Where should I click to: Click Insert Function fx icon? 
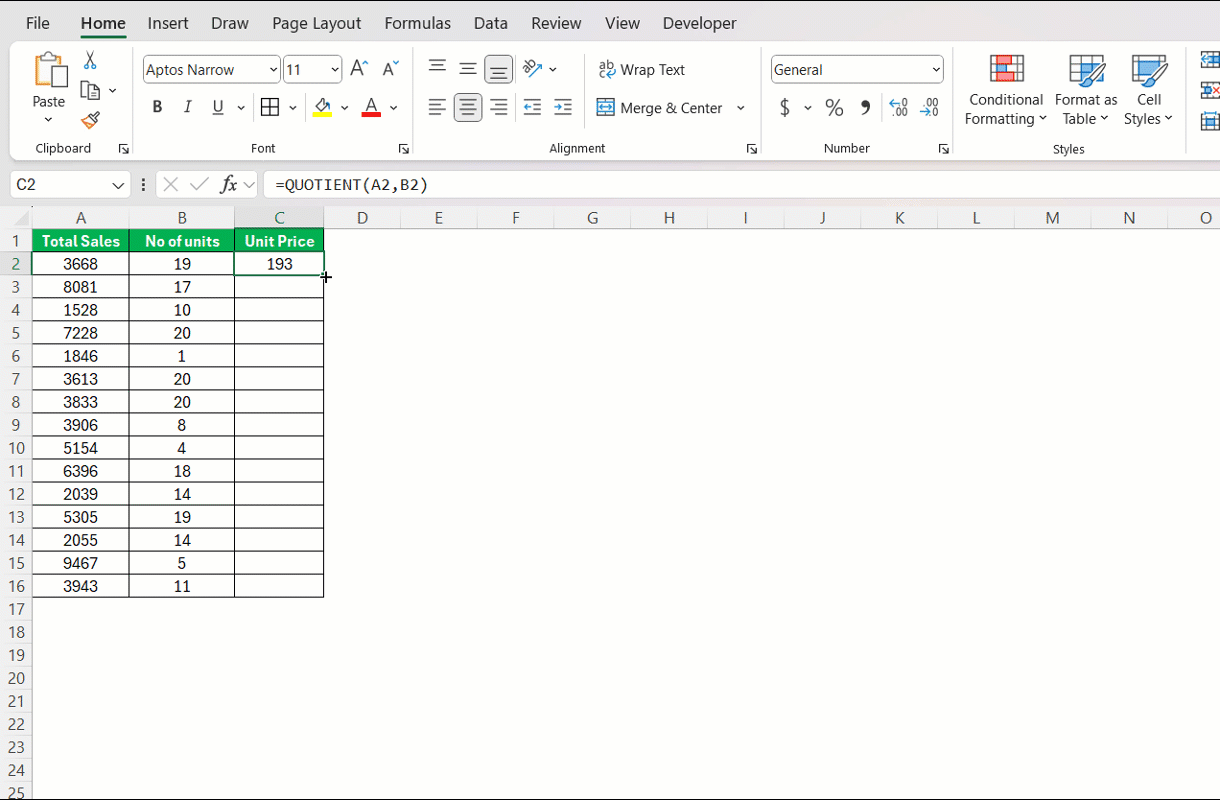228,184
